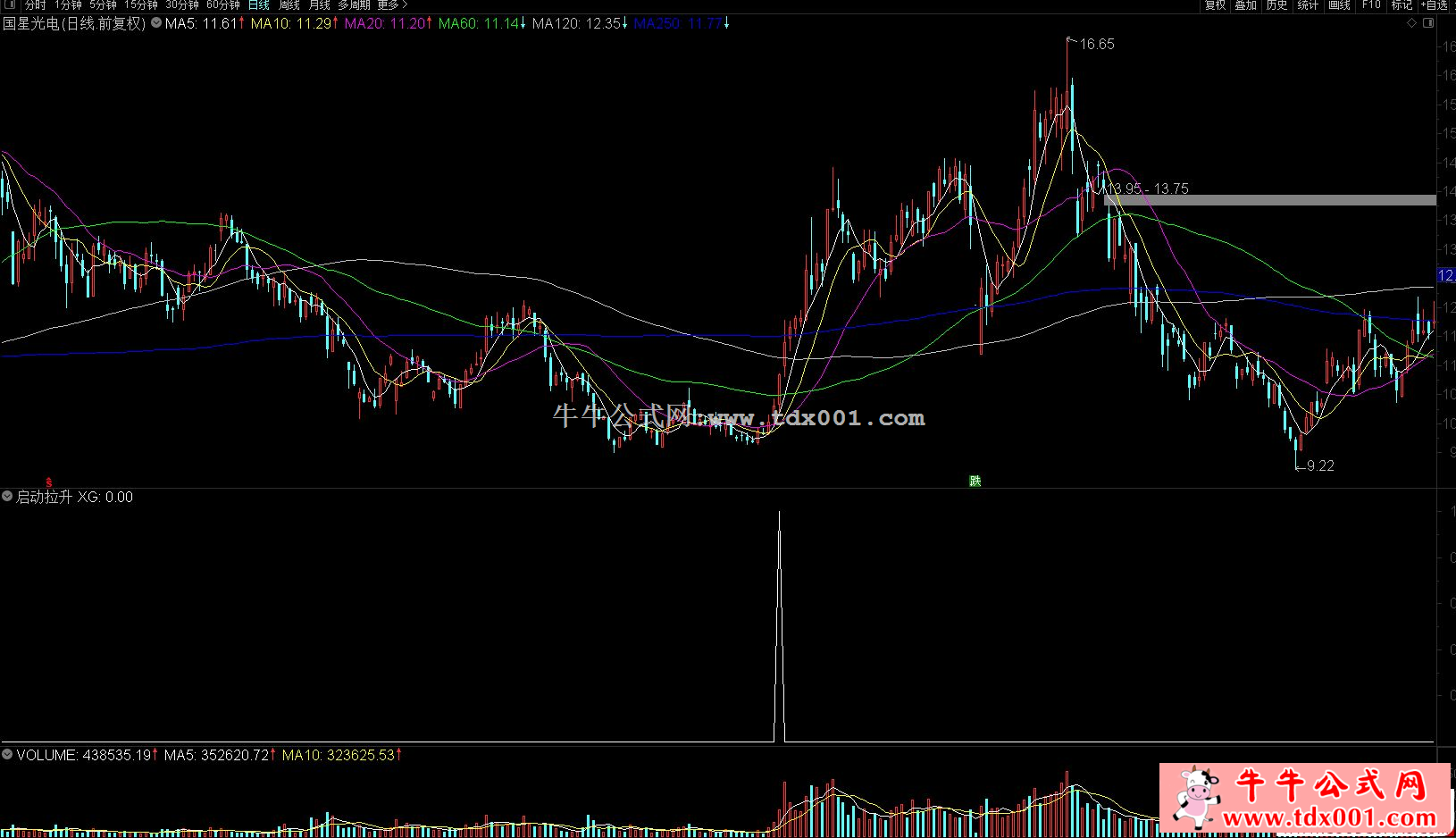Click the 16.65 high price label
Image resolution: width=1456 pixels, height=838 pixels.
1097,44
